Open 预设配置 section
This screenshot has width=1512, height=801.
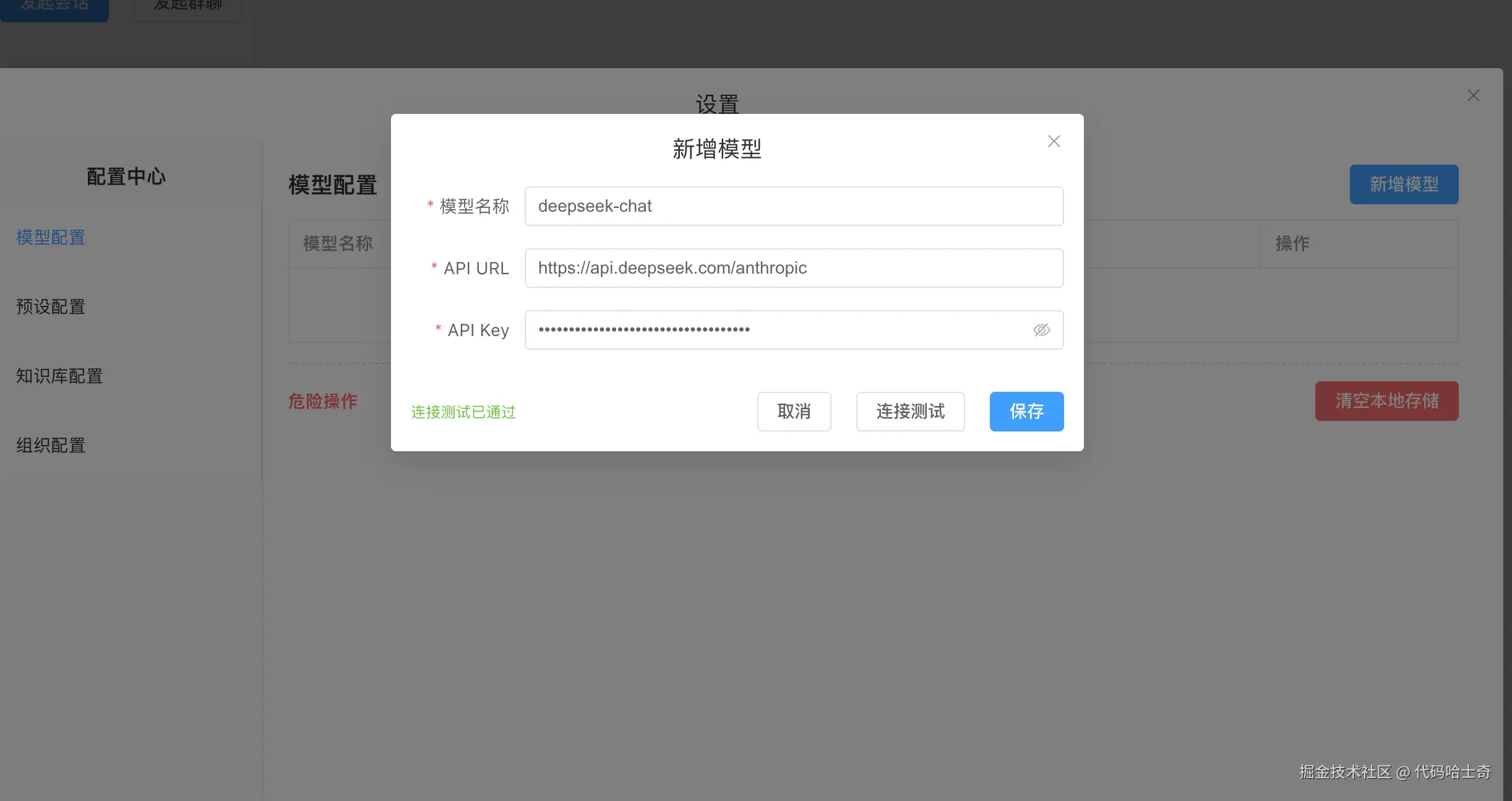point(50,307)
